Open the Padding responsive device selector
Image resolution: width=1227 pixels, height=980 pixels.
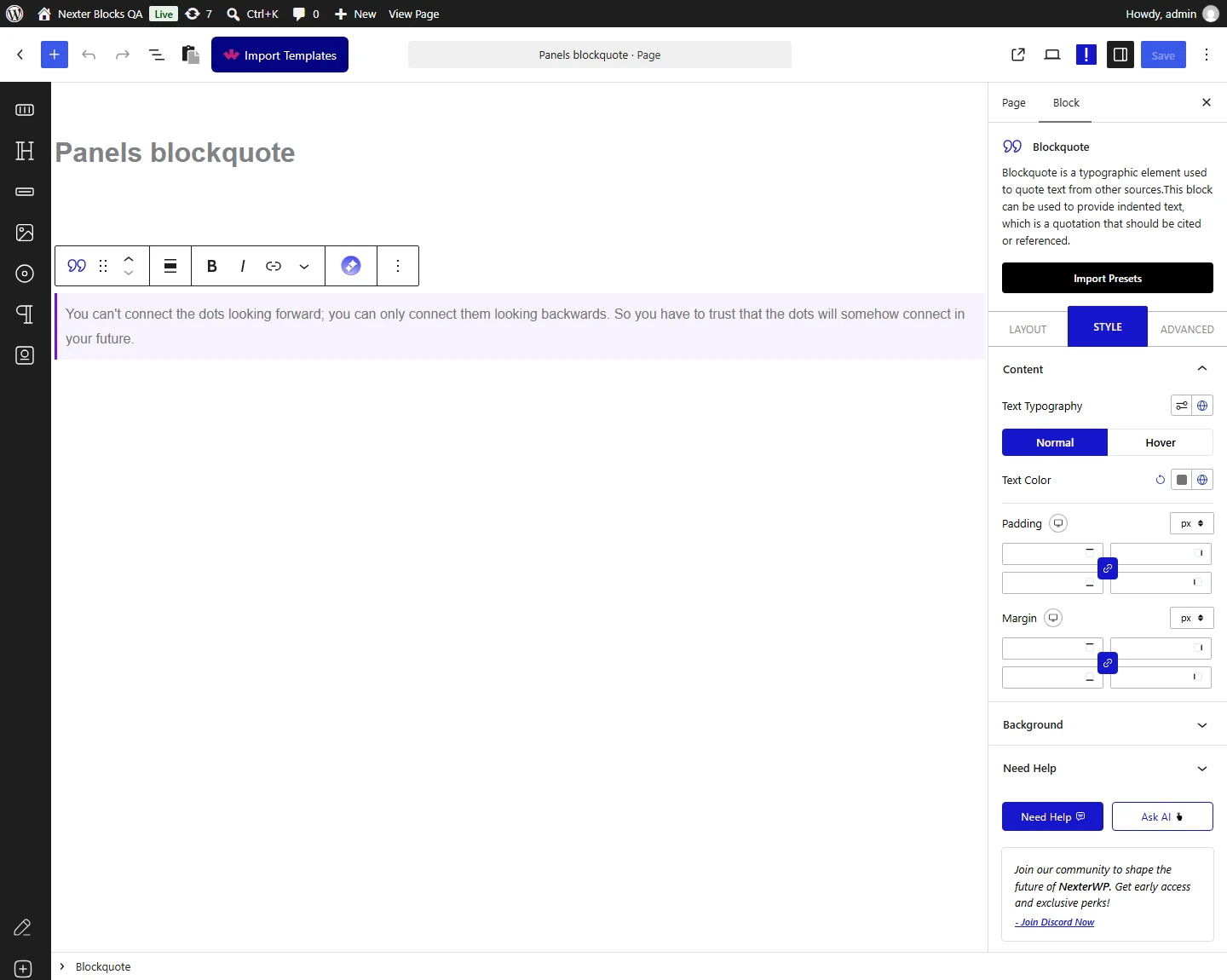tap(1058, 523)
